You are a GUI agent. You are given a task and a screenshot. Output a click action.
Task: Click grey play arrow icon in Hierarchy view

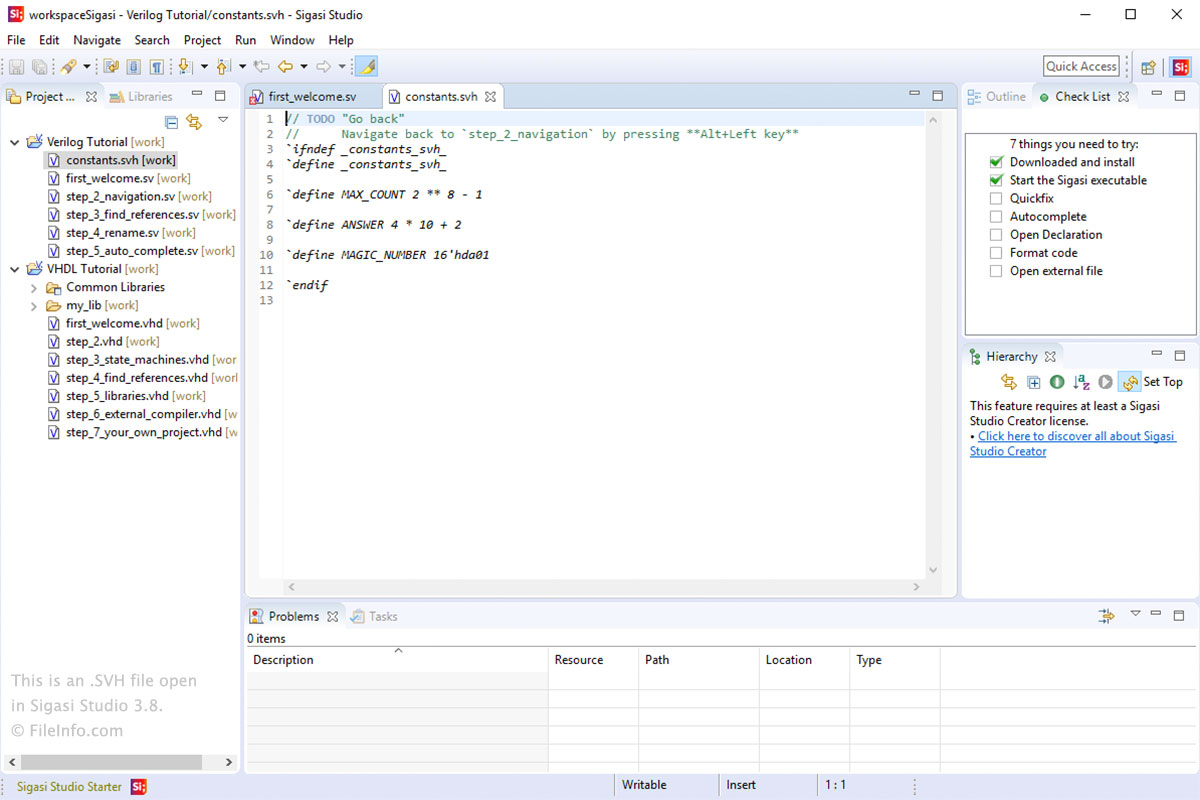1105,382
